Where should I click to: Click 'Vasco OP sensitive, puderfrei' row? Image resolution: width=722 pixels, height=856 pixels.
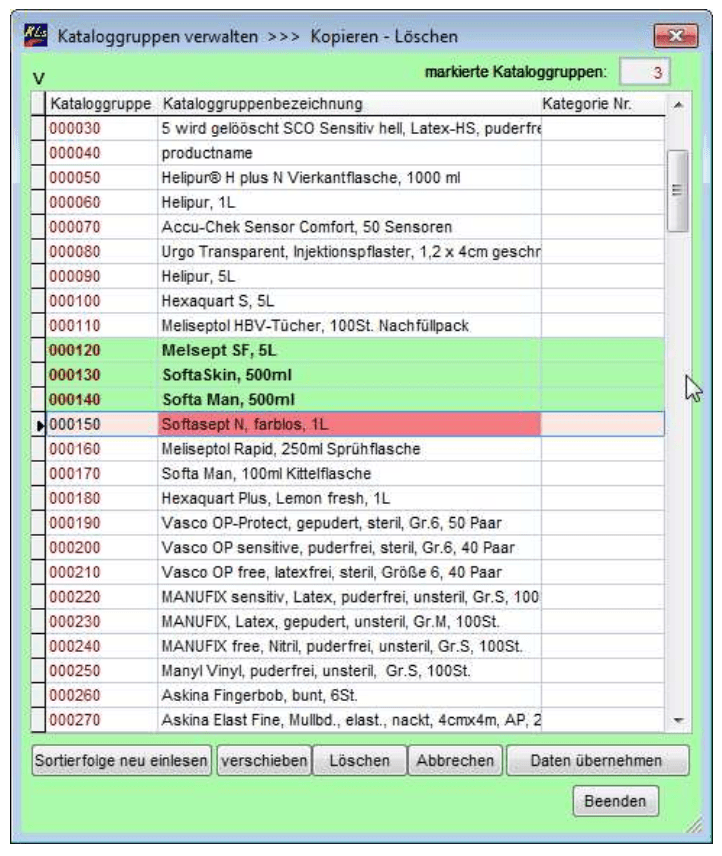point(349,548)
